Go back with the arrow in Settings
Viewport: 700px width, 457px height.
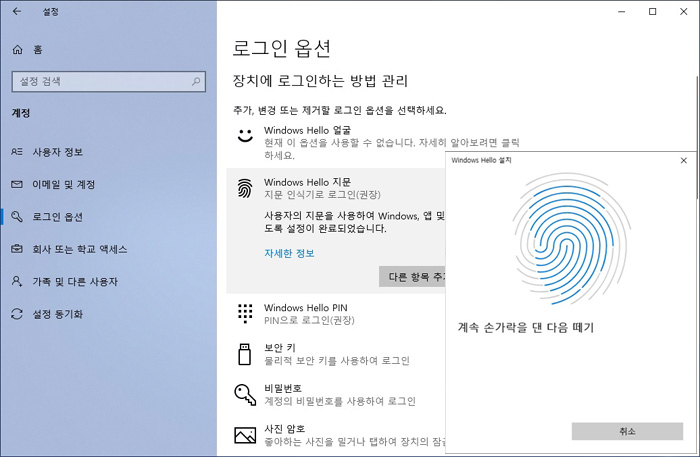(x=17, y=12)
